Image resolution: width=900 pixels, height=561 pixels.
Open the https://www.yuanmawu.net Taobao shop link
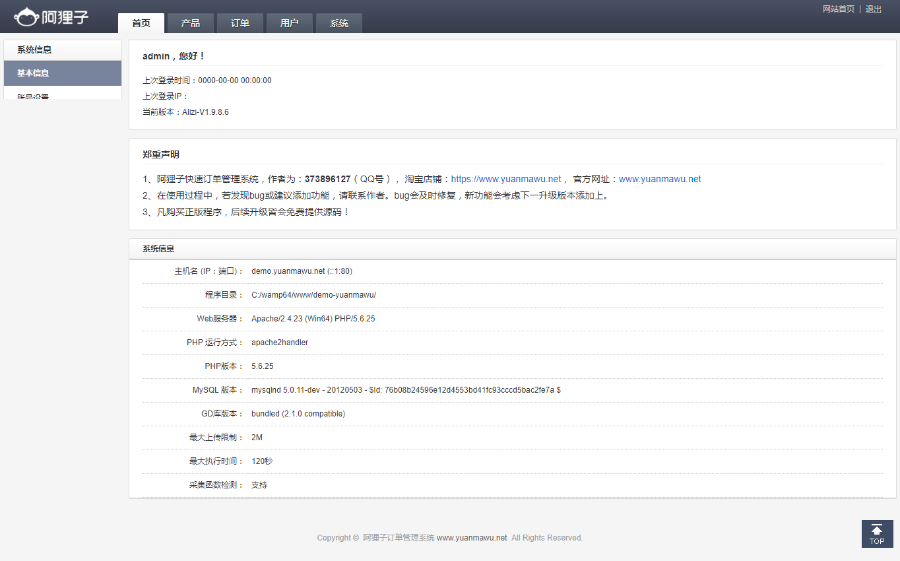point(506,179)
